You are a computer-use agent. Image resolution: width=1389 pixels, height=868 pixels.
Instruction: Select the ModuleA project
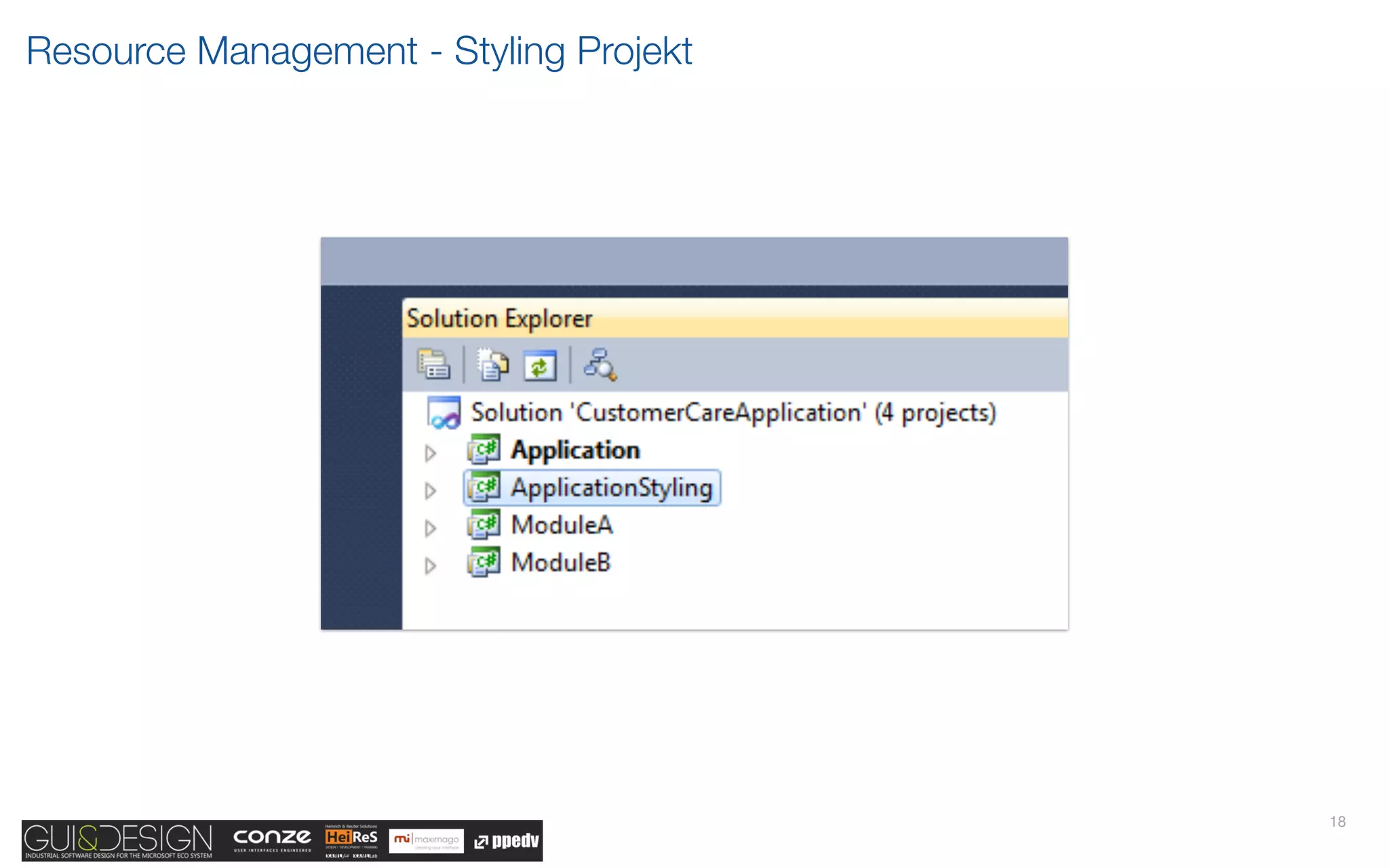coord(562,526)
